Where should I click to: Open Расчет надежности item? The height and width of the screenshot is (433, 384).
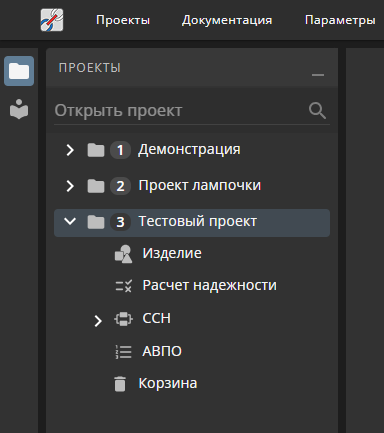209,285
